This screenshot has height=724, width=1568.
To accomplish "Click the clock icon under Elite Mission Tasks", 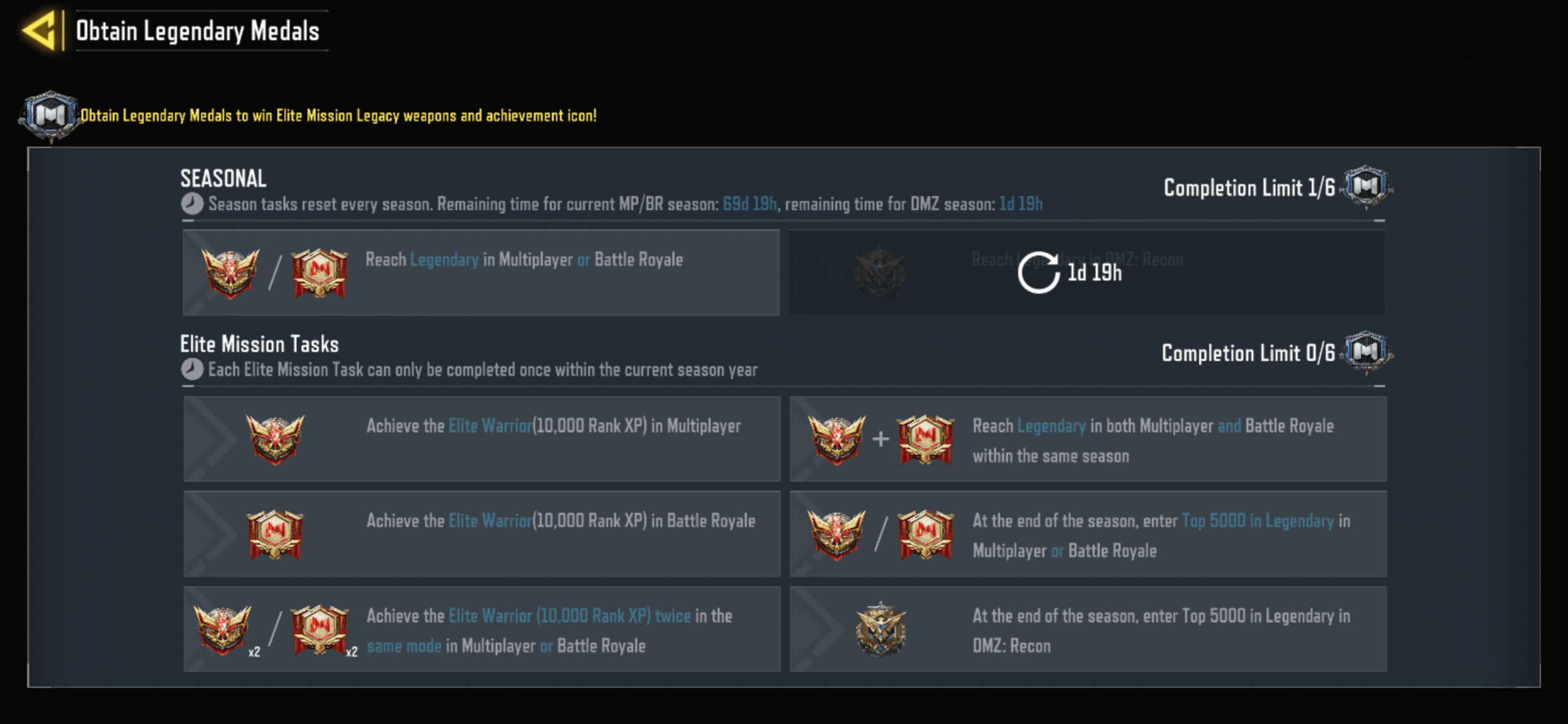I will (192, 369).
